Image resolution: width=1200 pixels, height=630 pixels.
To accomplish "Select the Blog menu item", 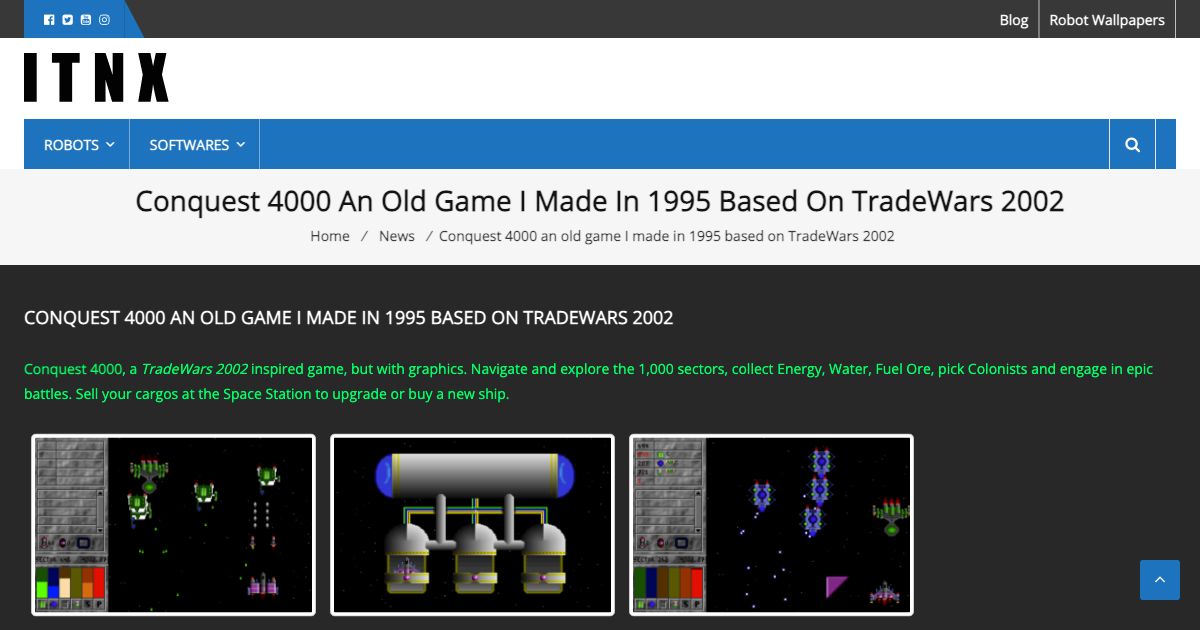I will point(1013,19).
